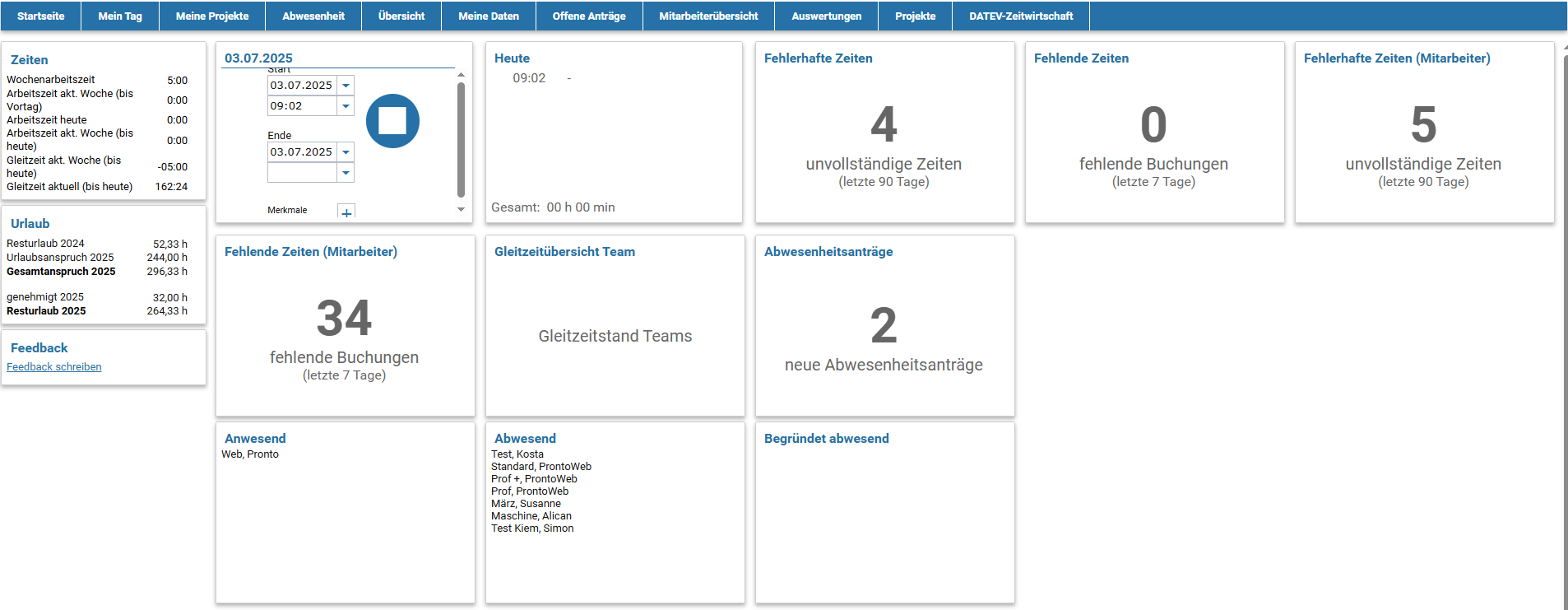This screenshot has height=610, width=1568.
Task: Click the Gleitzeitstand Teams tile
Action: (615, 336)
